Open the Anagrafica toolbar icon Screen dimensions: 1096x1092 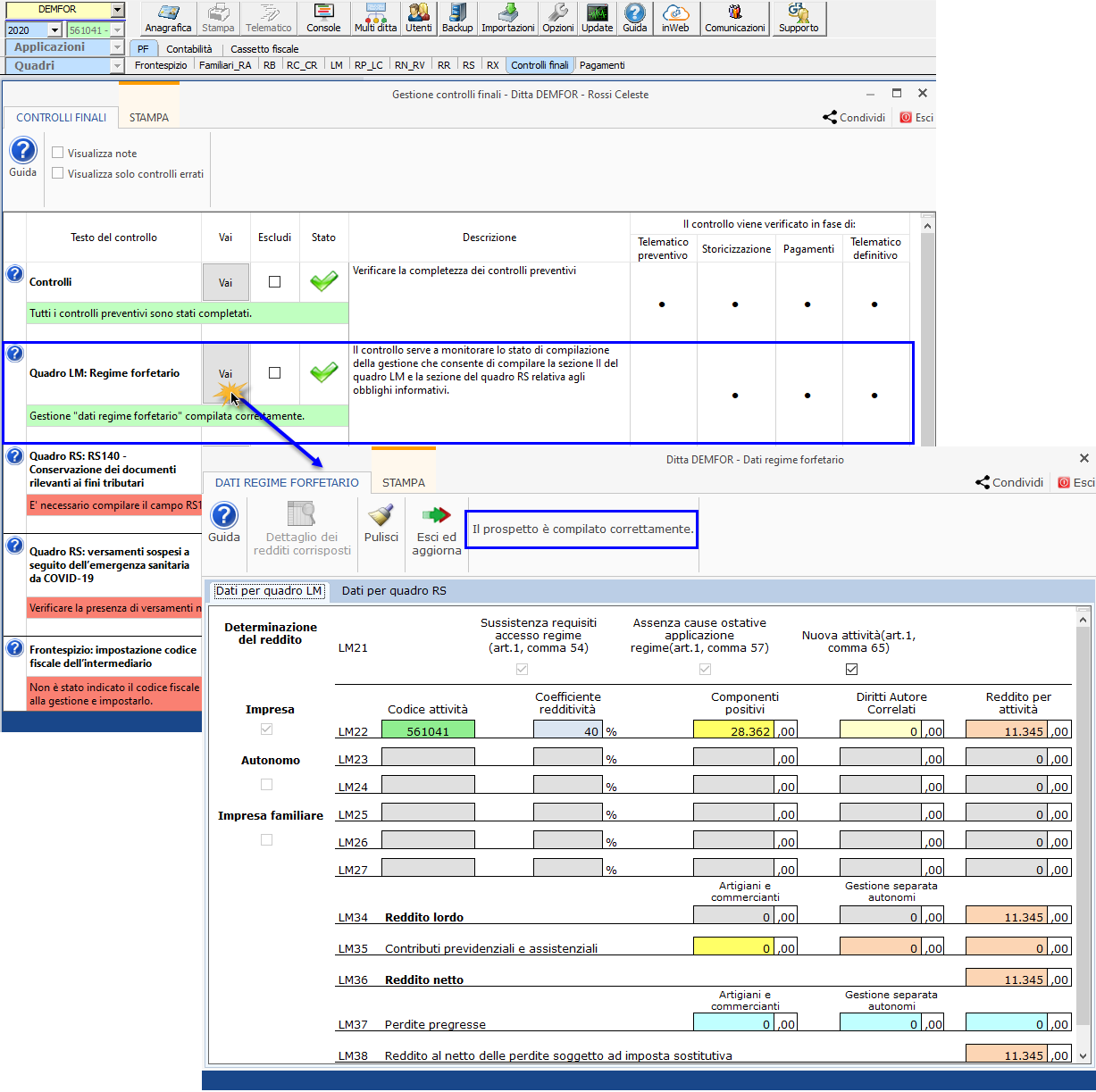(168, 18)
